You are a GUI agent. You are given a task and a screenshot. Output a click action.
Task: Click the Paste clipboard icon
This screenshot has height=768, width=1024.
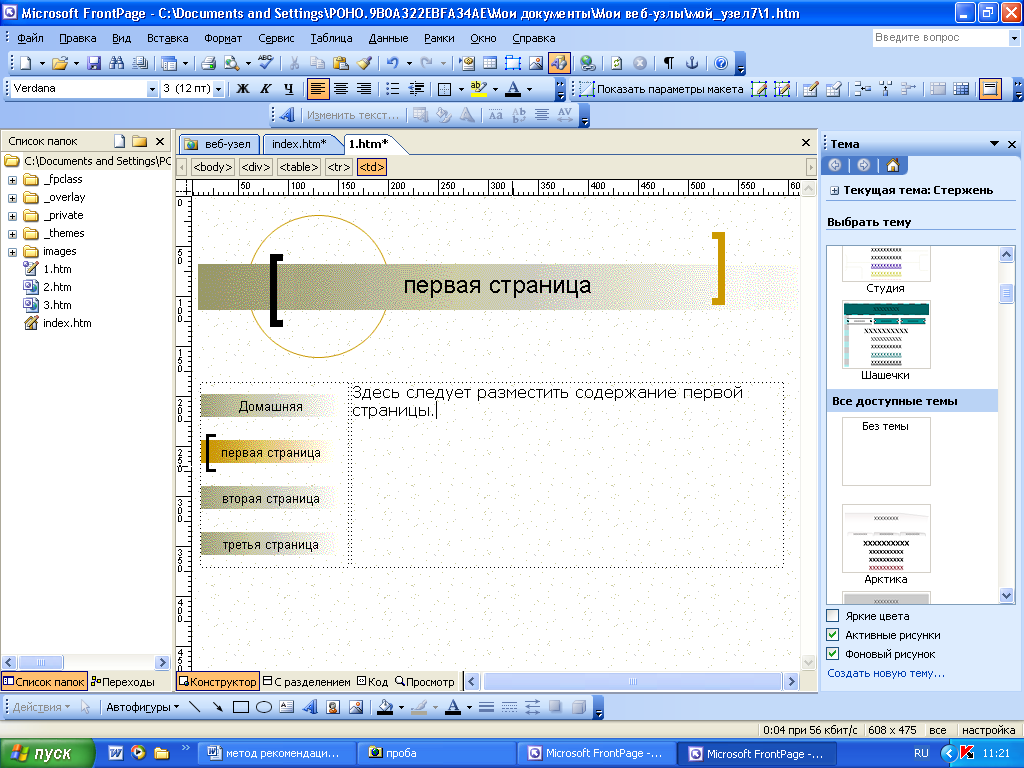(340, 63)
